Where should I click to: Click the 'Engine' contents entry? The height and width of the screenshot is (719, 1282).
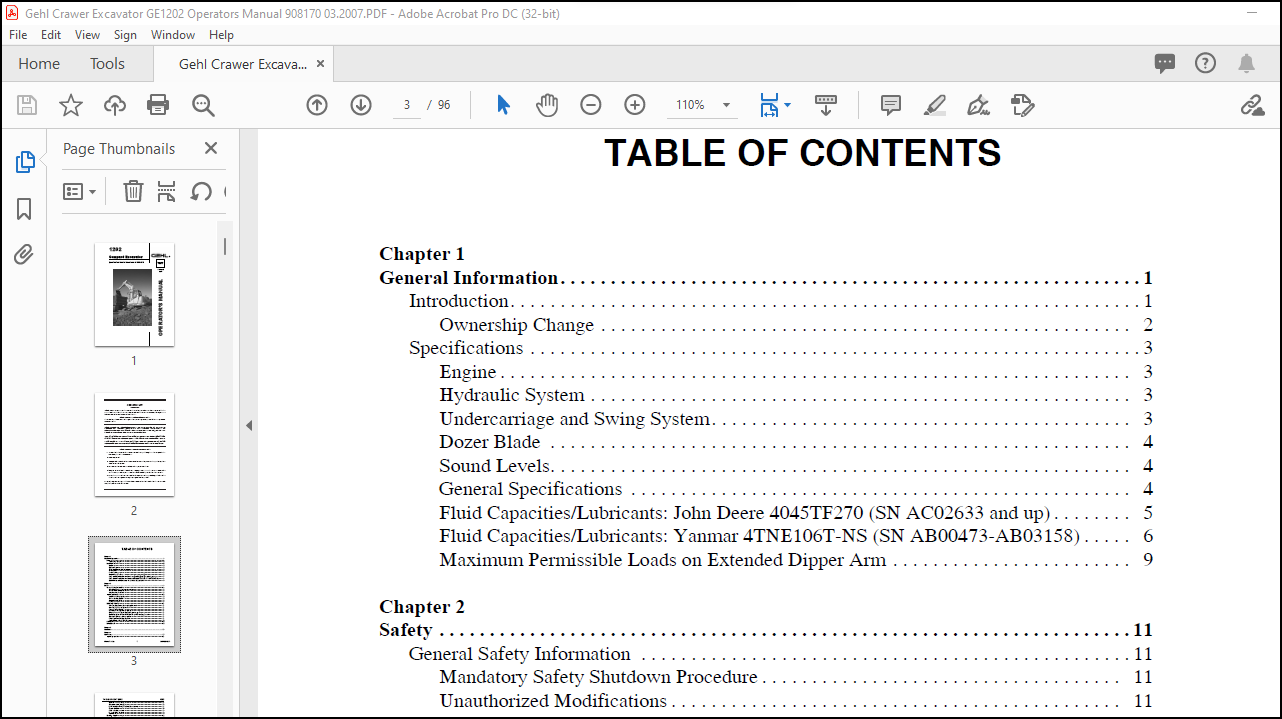click(468, 372)
